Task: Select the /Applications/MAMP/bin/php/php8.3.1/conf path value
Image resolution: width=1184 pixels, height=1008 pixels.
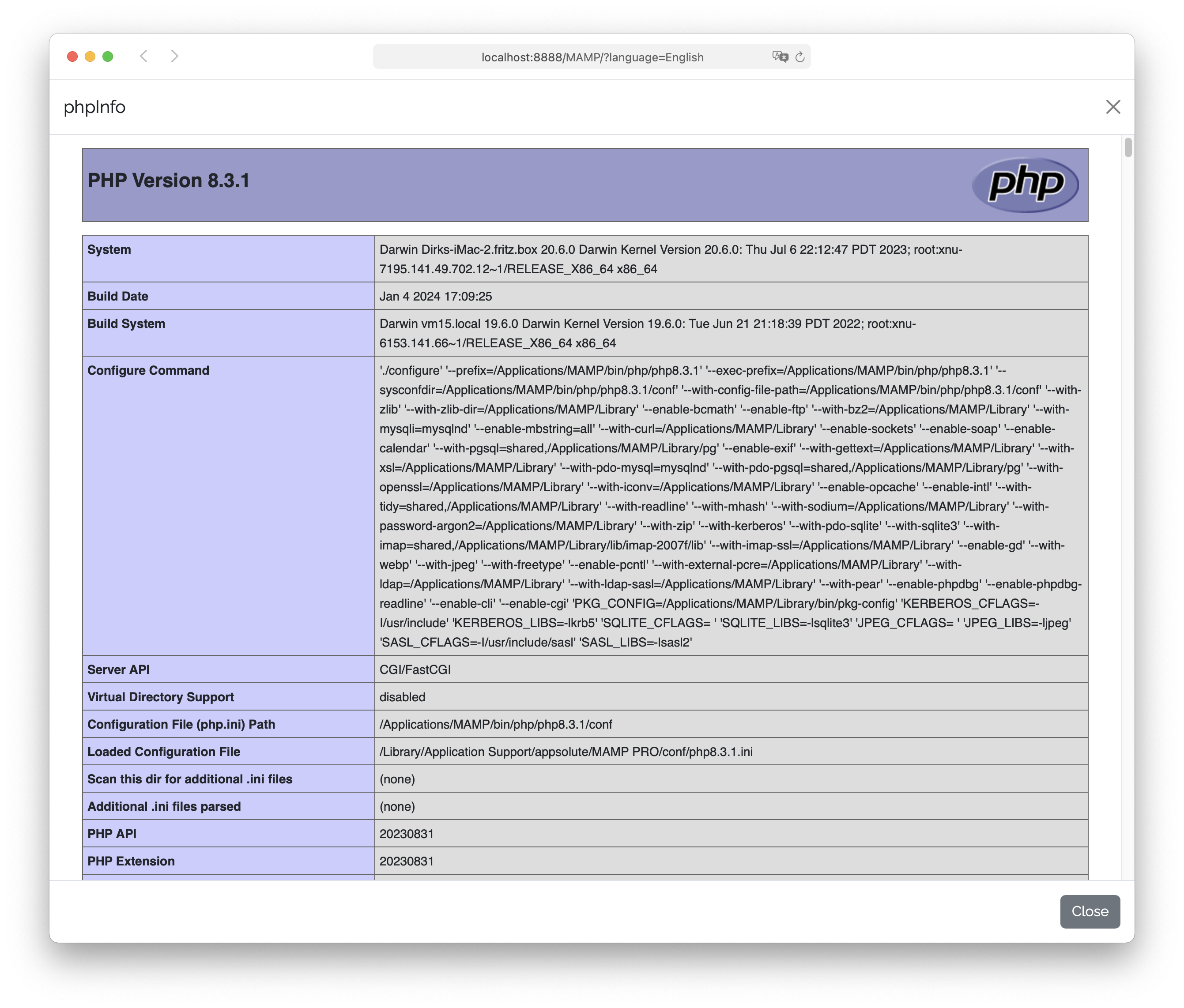Action: [495, 724]
